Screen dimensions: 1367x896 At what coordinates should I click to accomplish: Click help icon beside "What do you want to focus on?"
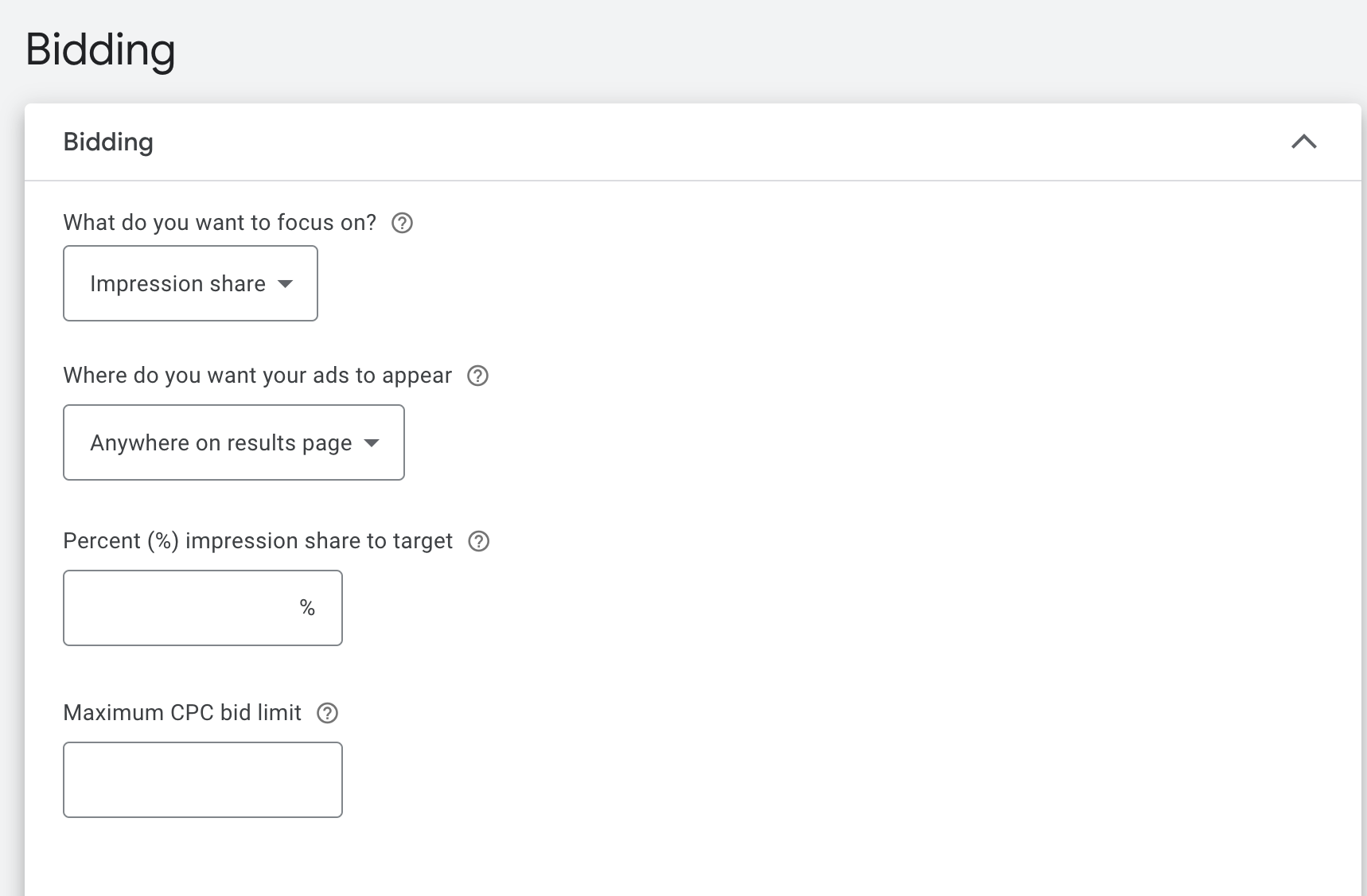point(403,223)
